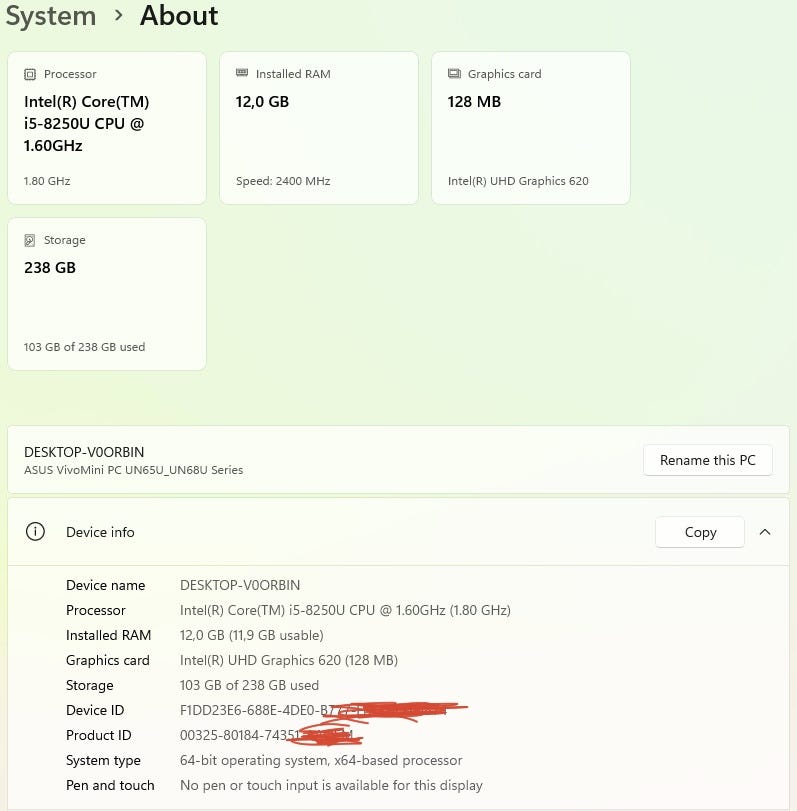The width and height of the screenshot is (797, 811).
Task: Click the Device info circle icon
Action: coord(35,532)
